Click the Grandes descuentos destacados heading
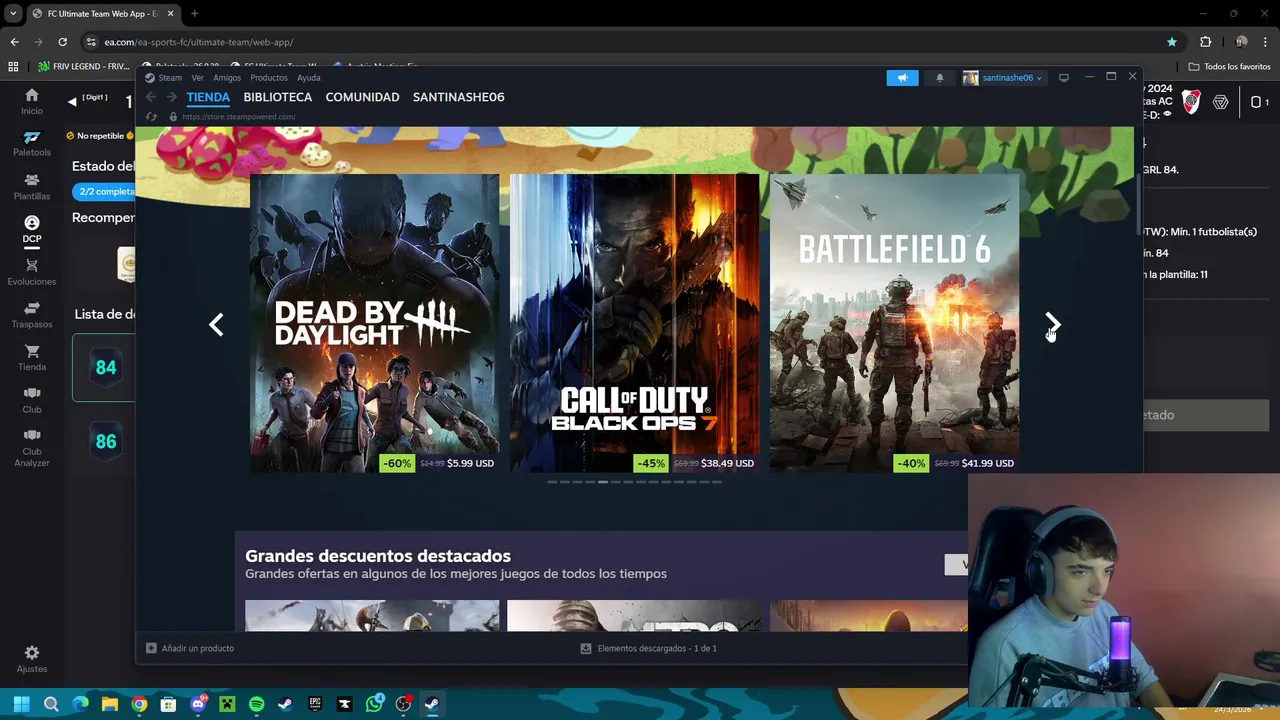This screenshot has height=720, width=1280. [x=378, y=556]
